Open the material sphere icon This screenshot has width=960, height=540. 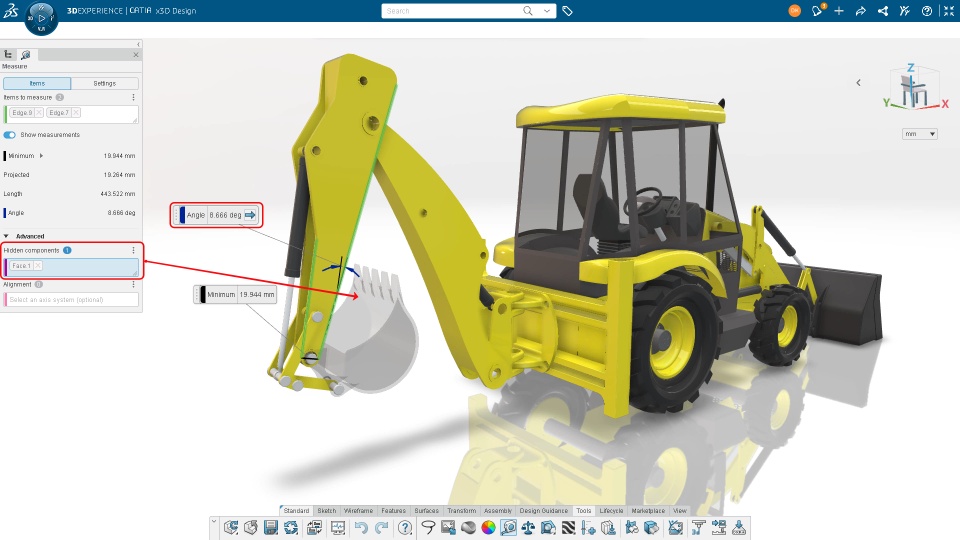coord(468,527)
